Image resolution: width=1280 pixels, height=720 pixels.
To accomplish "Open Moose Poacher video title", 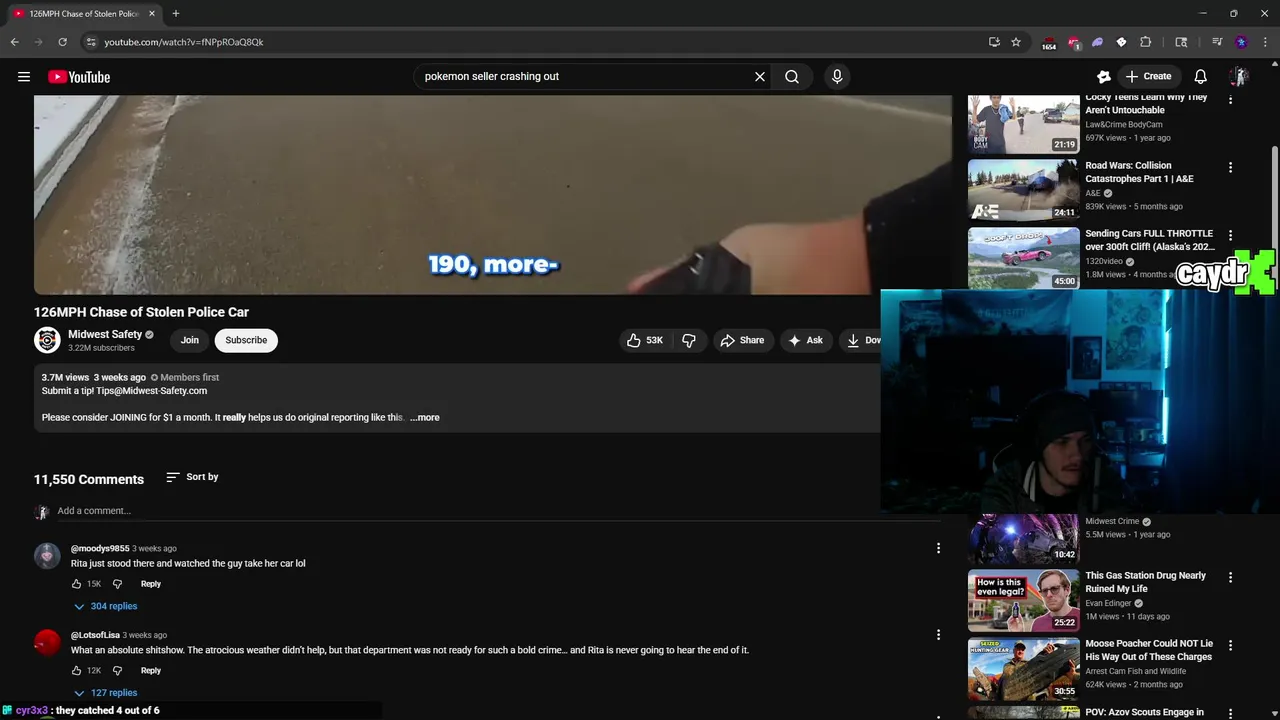I will [x=1149, y=650].
